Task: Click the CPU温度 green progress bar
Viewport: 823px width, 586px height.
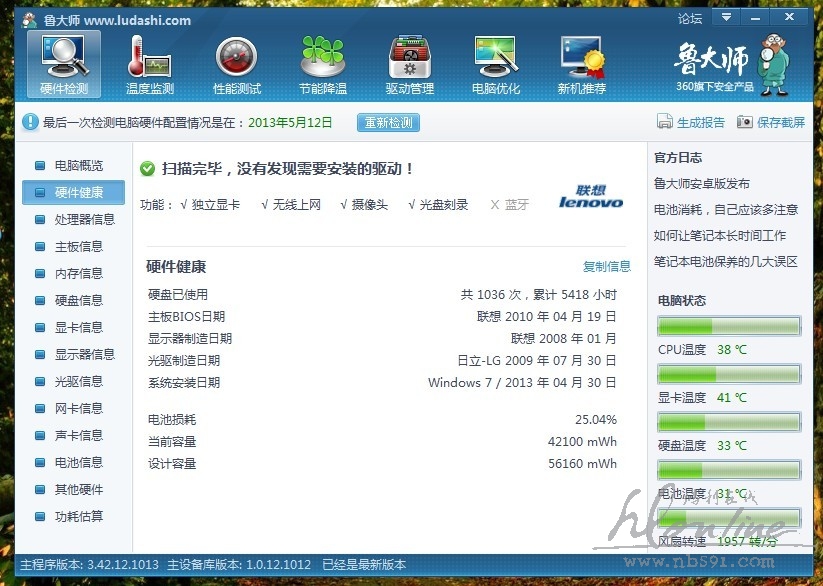Action: tap(728, 326)
